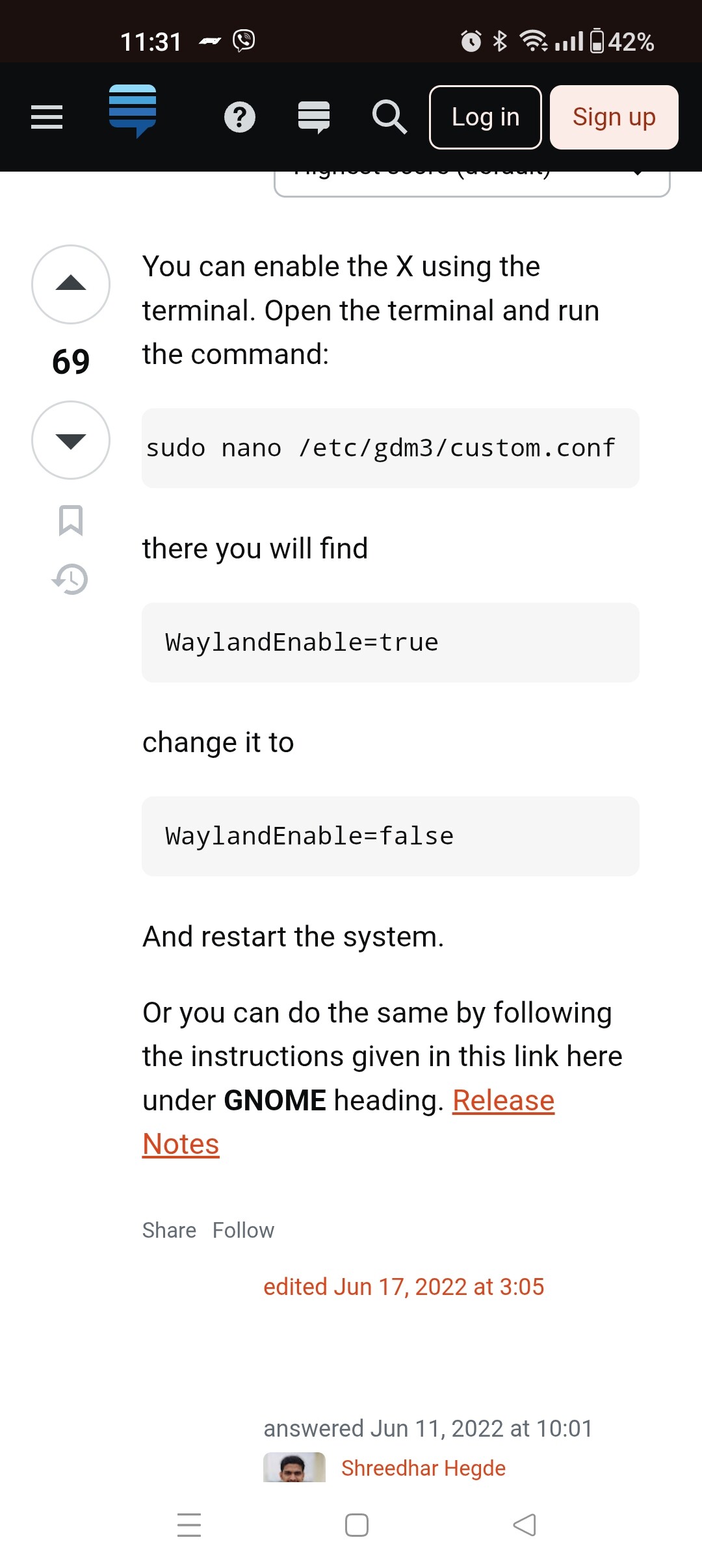Click the Log in button
The width and height of the screenshot is (702, 1568).
[x=486, y=117]
